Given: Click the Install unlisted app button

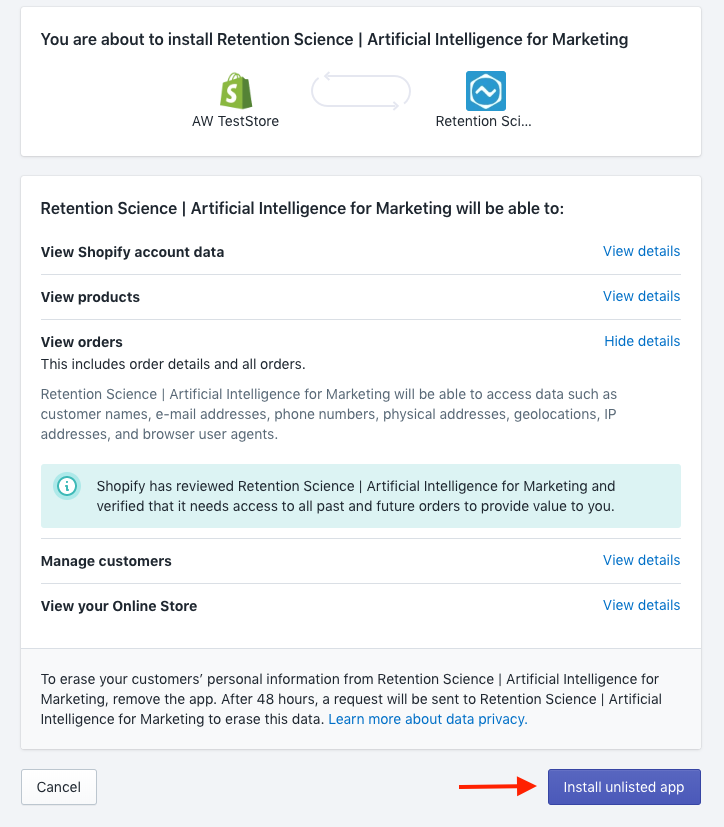Looking at the screenshot, I should tap(624, 787).
